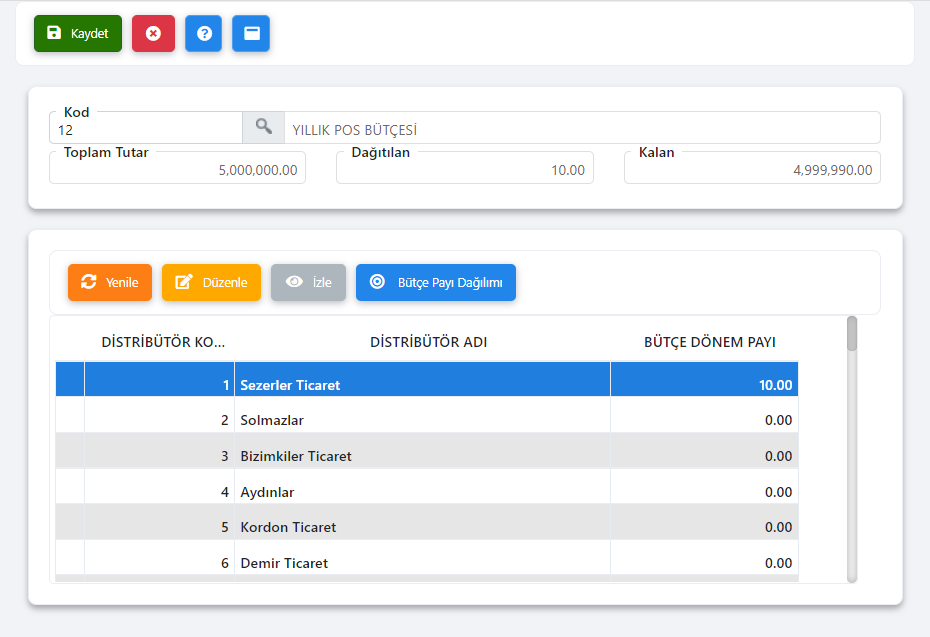Viewport: 930px width, 637px height.
Task: Sort by BÜTÇE DÖNEM PAYI column header
Action: click(709, 342)
